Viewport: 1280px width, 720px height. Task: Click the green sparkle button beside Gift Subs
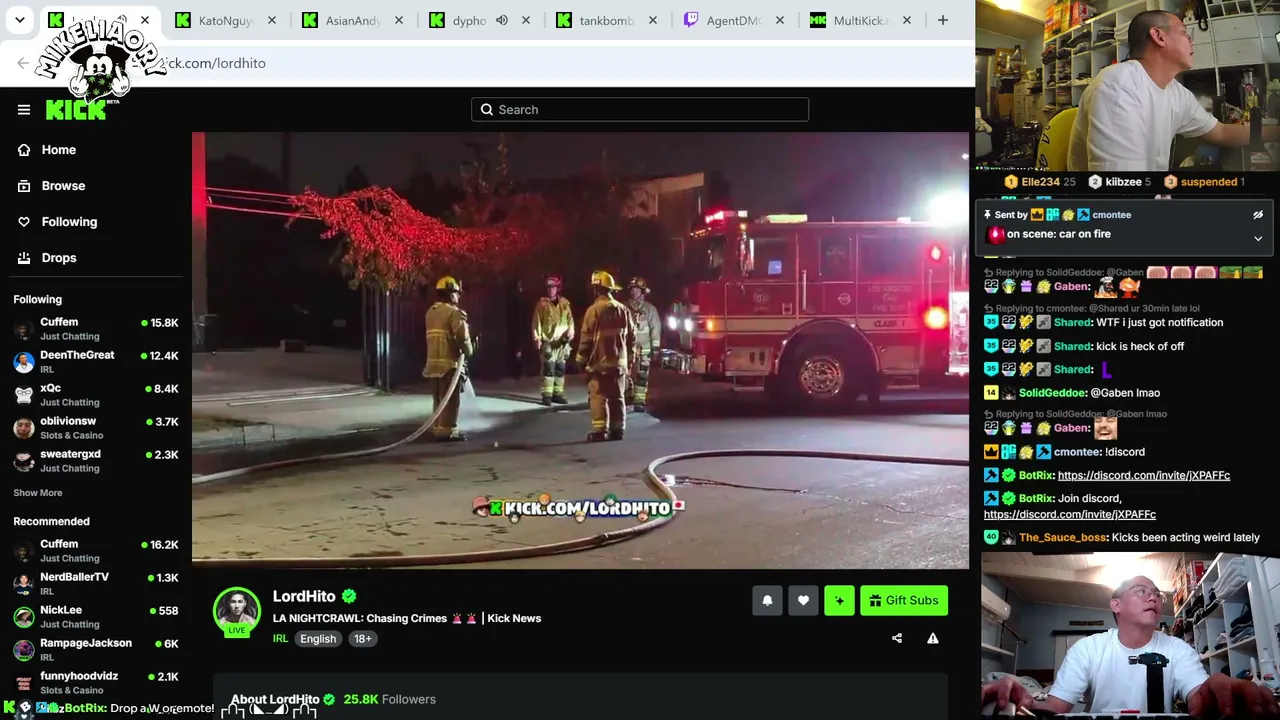coord(839,600)
